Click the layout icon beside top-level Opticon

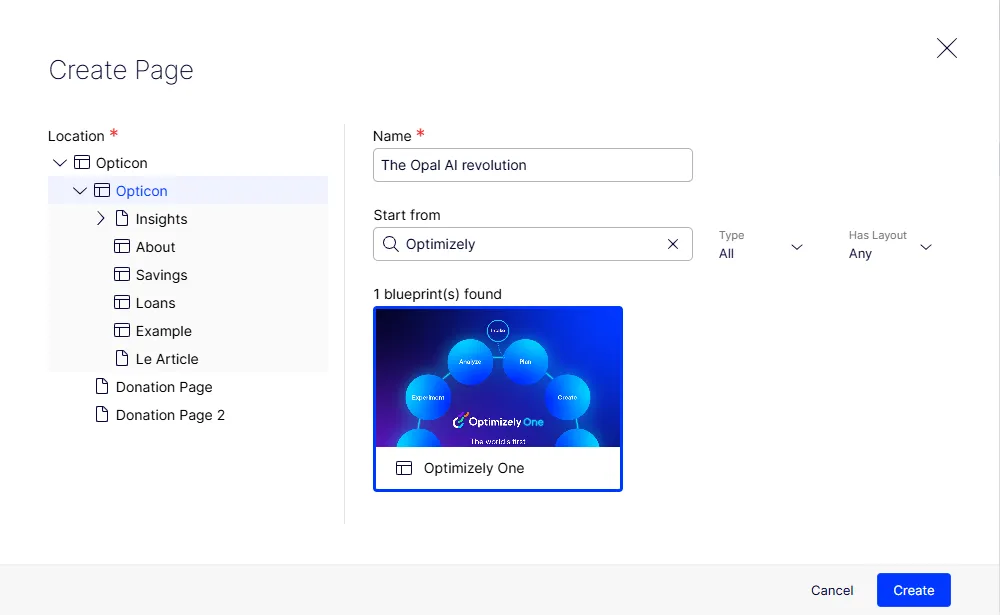82,163
